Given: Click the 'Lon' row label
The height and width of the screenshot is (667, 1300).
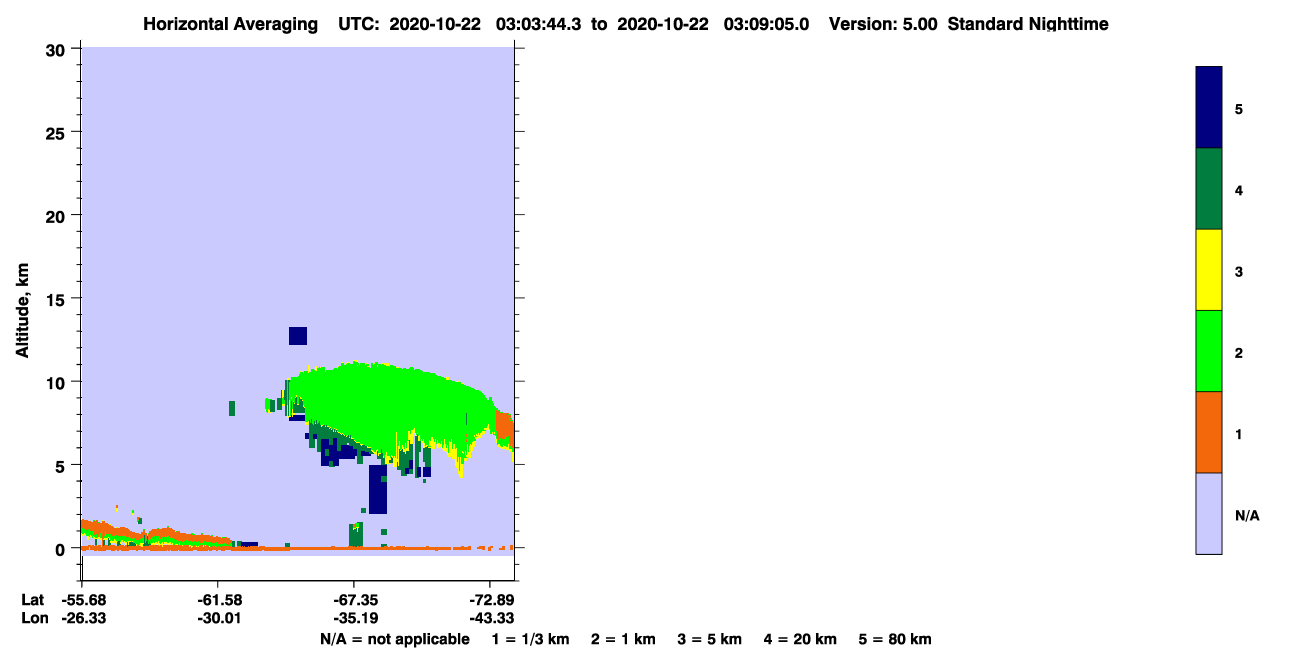Looking at the screenshot, I should 34,619.
